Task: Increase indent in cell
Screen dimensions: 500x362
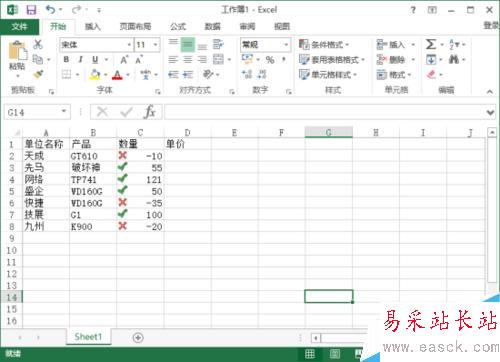Action: pos(188,74)
